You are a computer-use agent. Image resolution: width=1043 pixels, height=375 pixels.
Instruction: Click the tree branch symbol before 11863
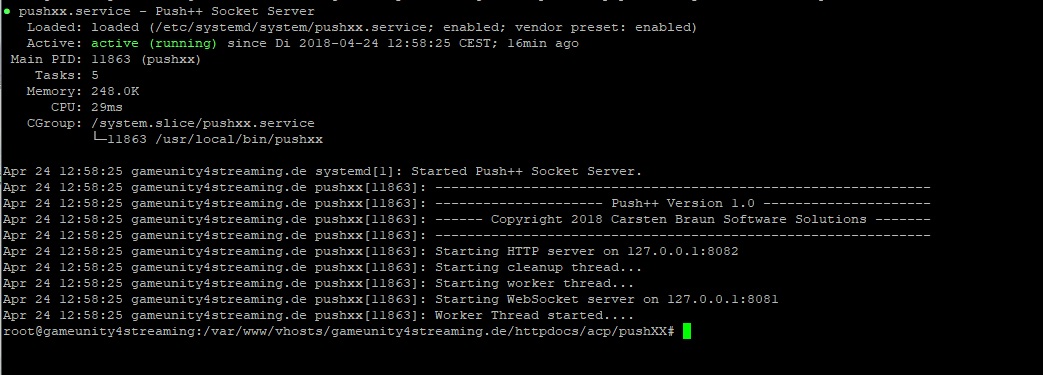(98, 139)
